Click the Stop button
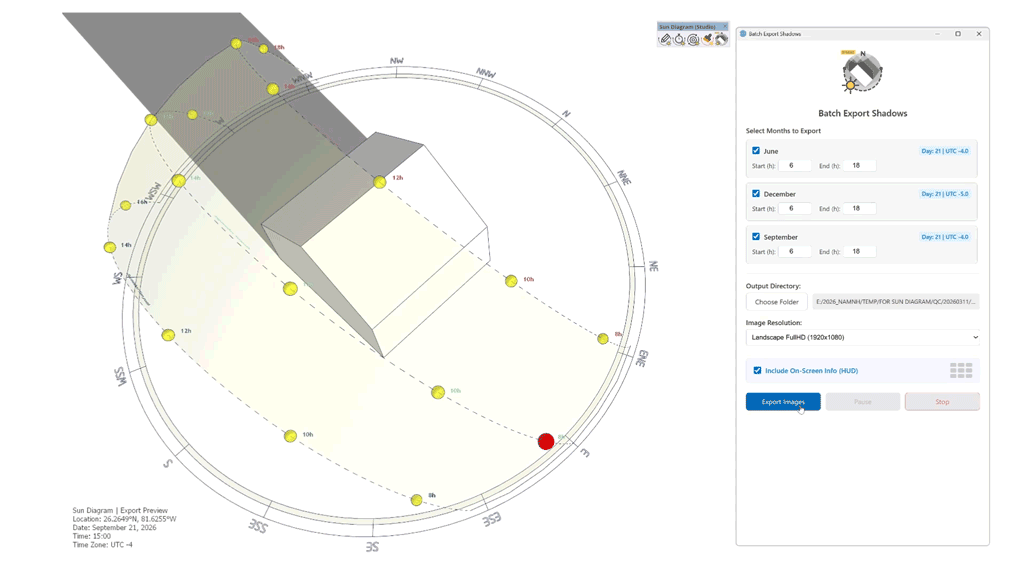This screenshot has height=576, width=1024. tap(942, 402)
